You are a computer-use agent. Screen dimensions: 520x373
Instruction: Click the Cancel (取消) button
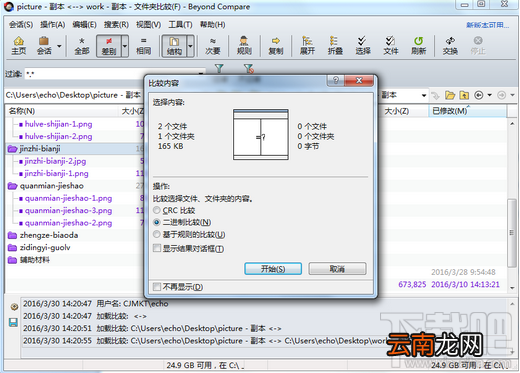(x=337, y=269)
